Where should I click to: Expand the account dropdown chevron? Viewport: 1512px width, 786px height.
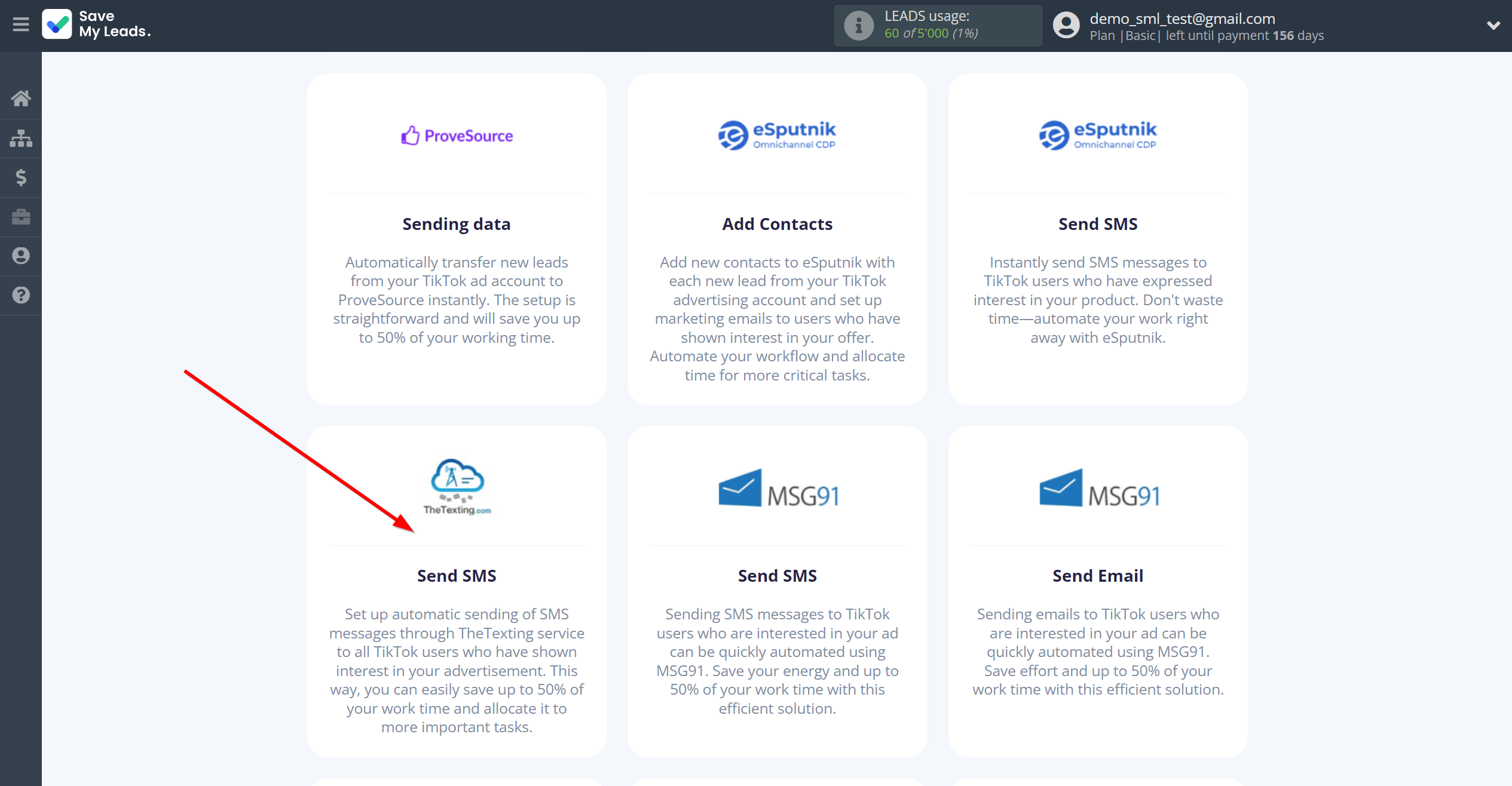[1493, 25]
